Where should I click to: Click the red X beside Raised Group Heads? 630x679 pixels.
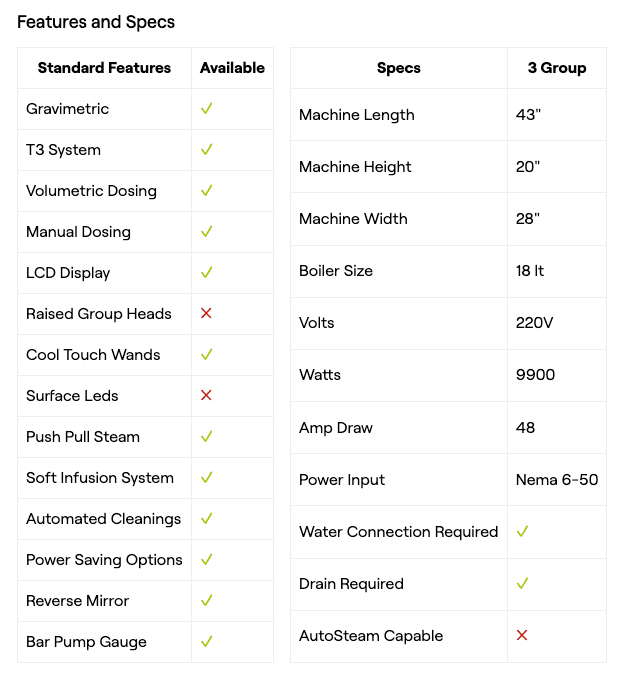pos(206,314)
